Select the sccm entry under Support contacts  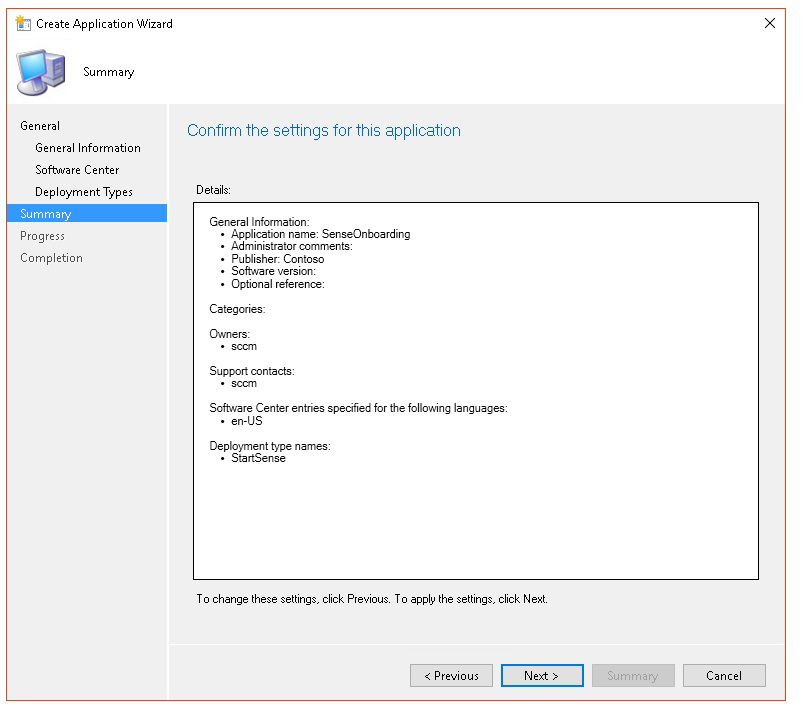244,383
